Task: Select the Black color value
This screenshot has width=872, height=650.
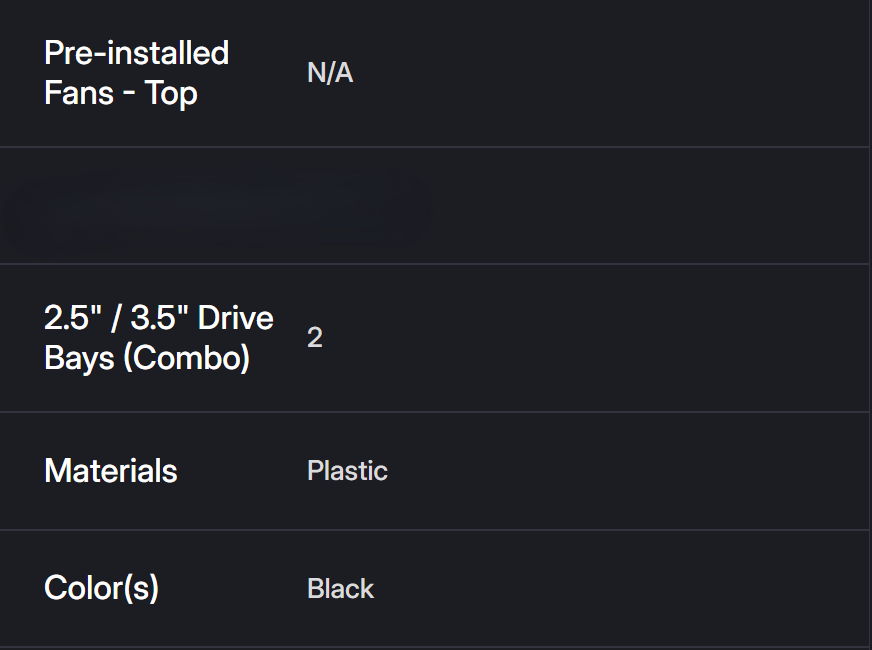Action: (x=340, y=588)
